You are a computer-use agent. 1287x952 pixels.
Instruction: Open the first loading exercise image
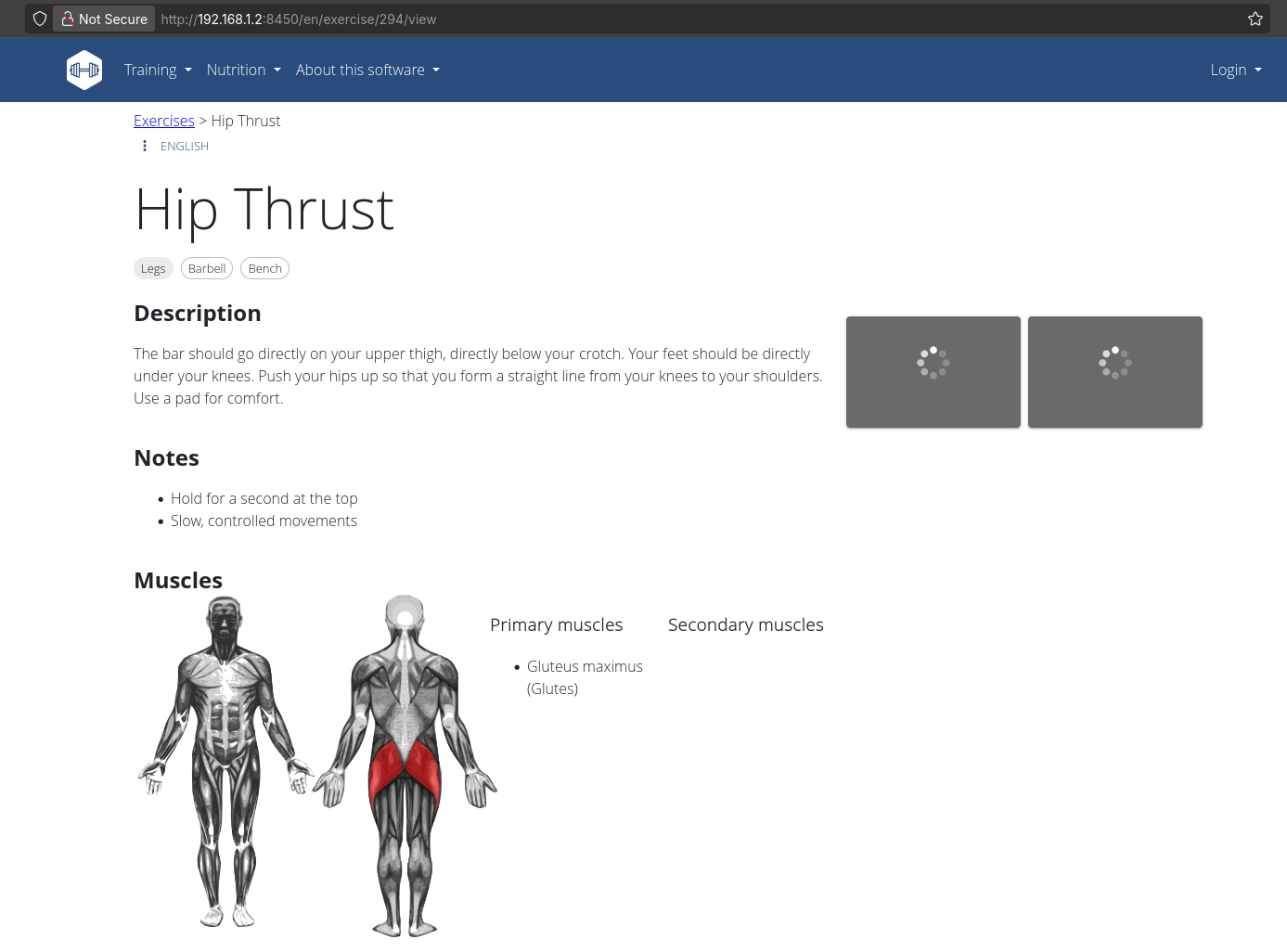[933, 372]
